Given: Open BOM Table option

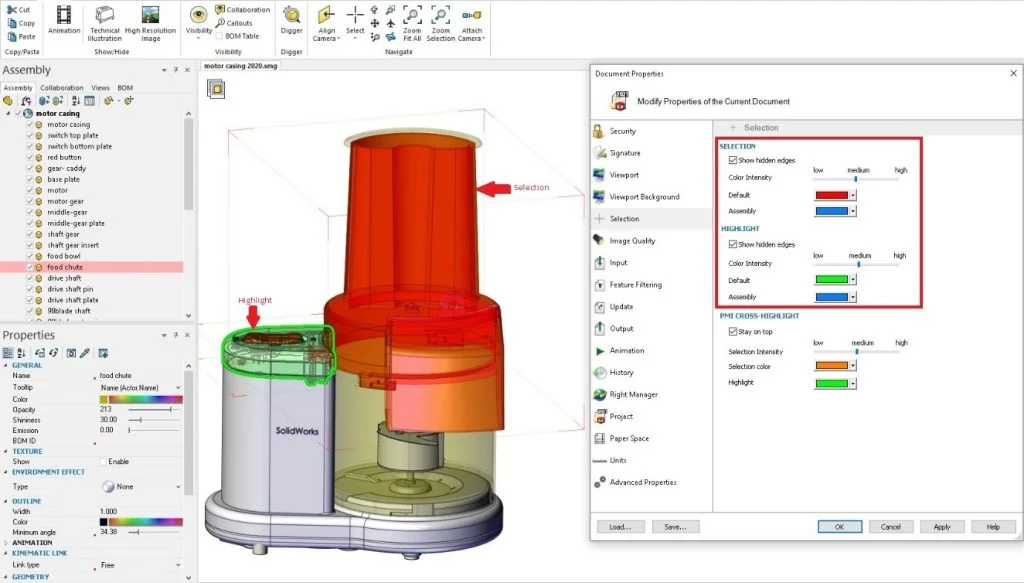Looking at the screenshot, I should (x=237, y=36).
